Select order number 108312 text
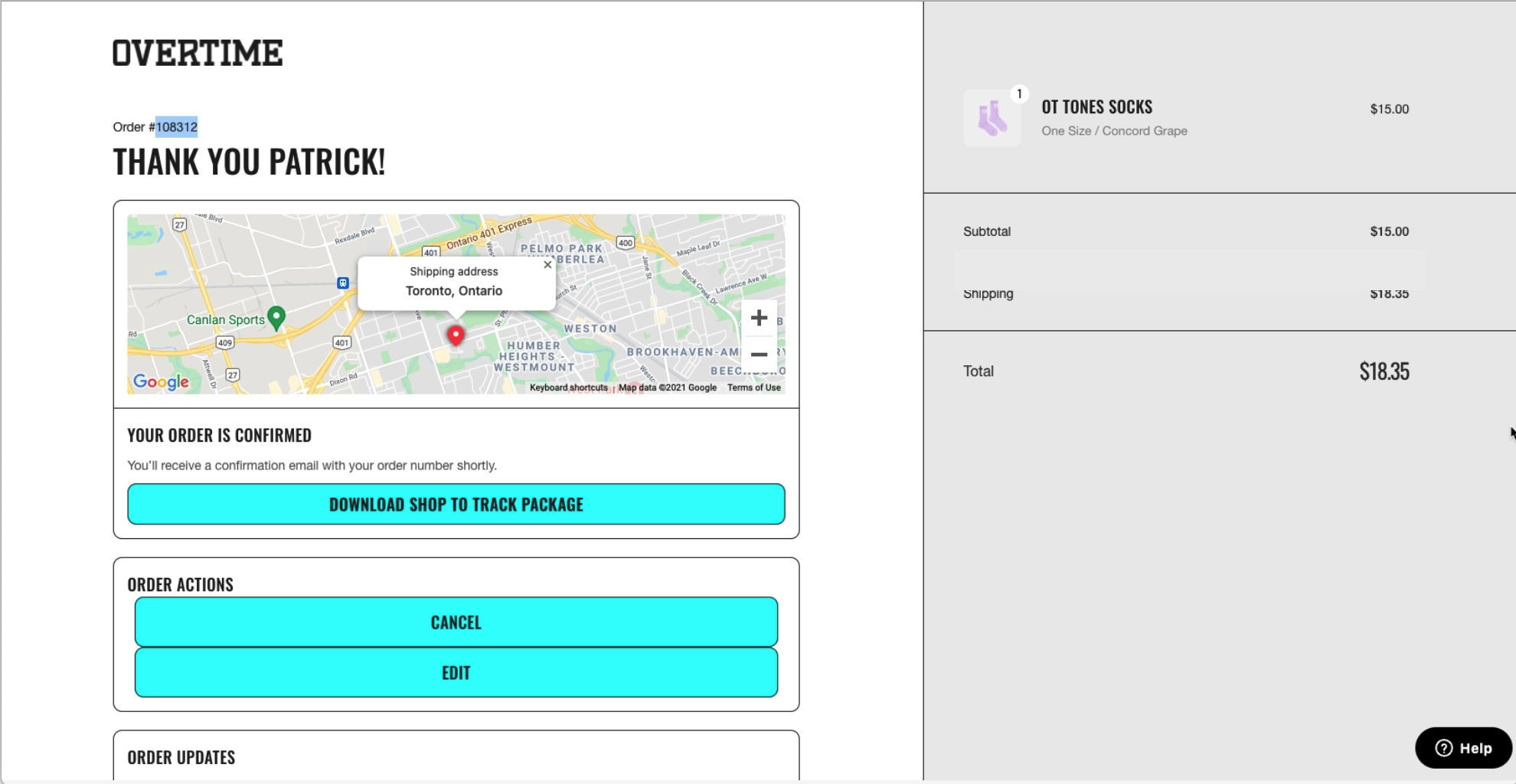Screen dimensions: 1516x784 [177, 127]
